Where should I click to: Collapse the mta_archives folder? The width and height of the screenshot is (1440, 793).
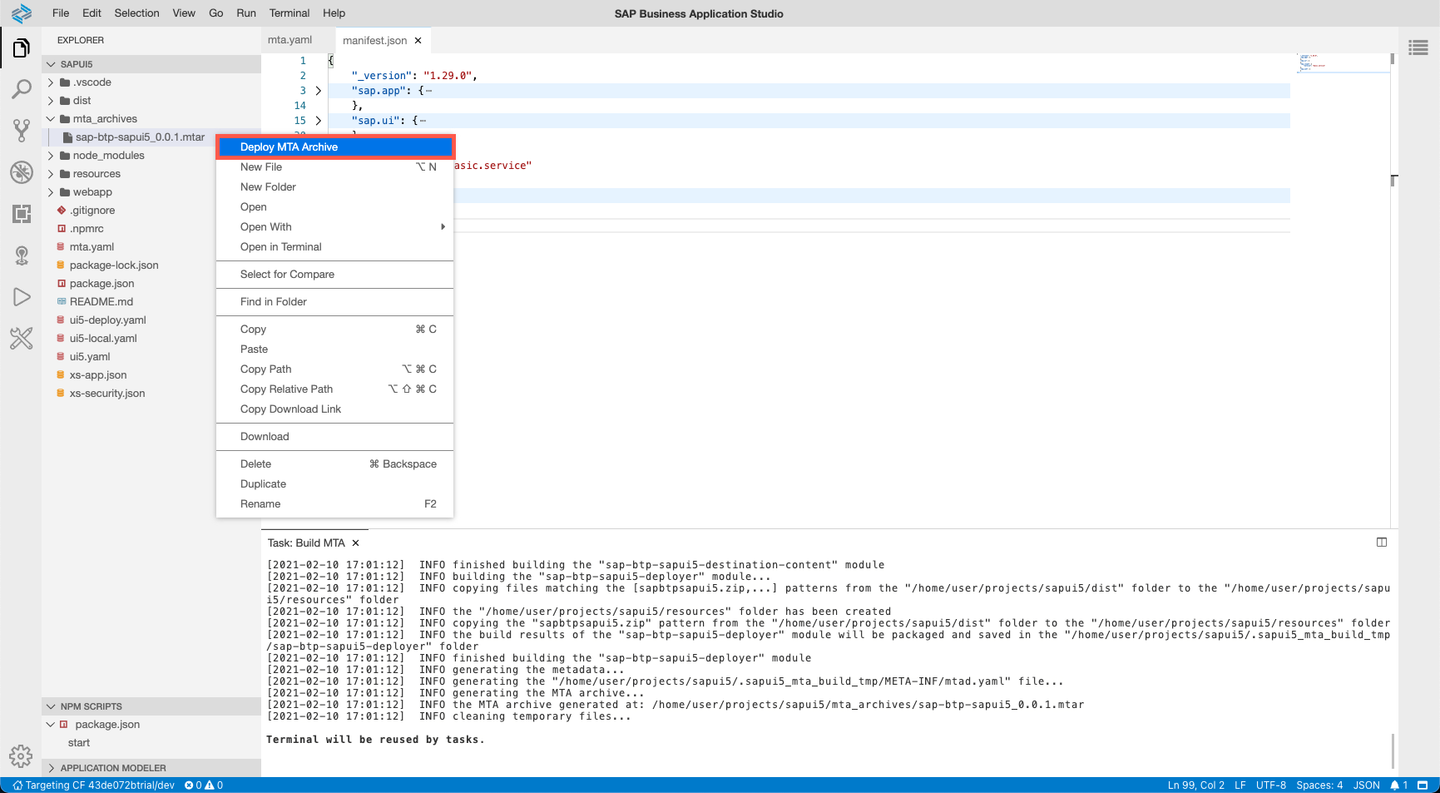click(x=51, y=119)
